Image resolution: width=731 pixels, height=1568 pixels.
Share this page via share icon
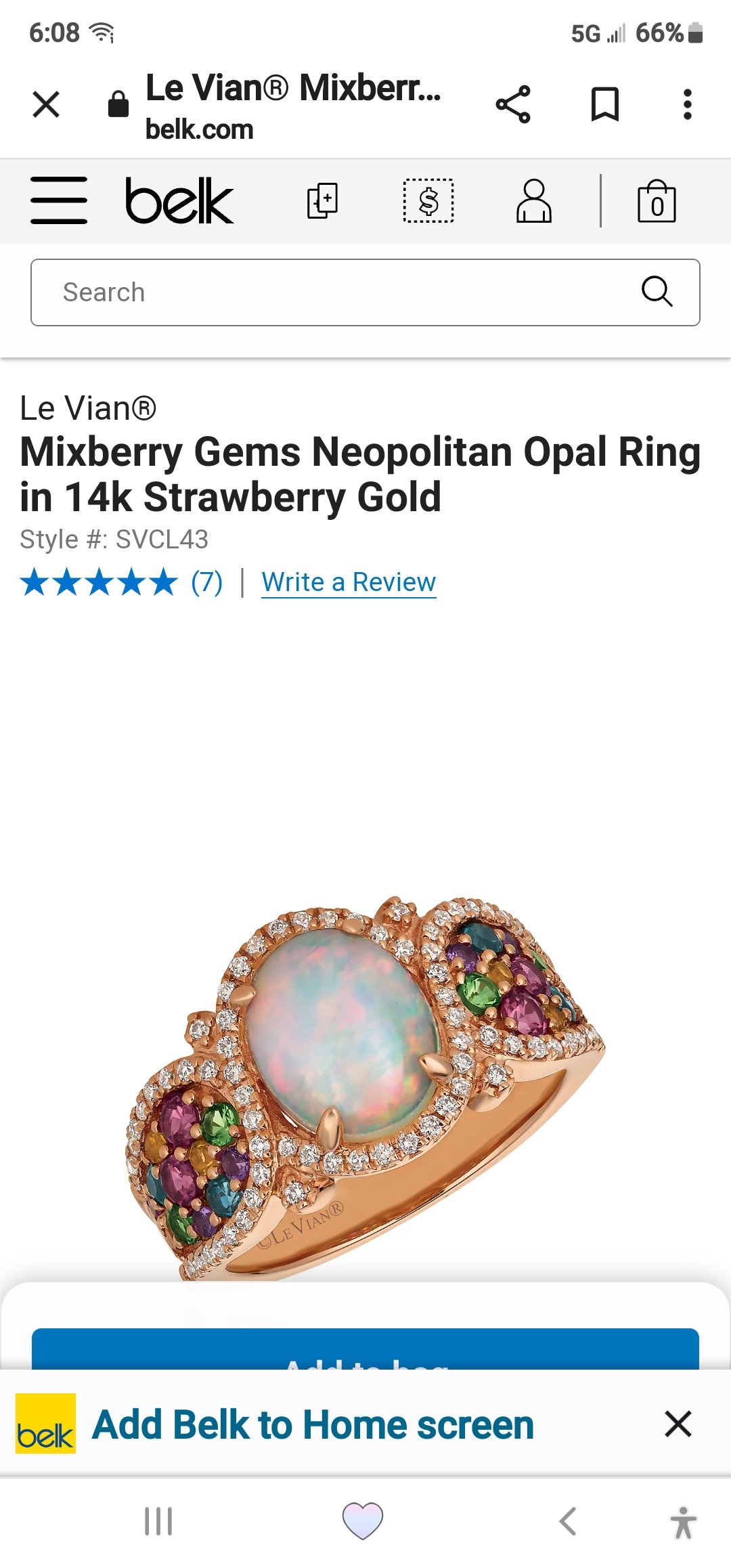(x=513, y=104)
